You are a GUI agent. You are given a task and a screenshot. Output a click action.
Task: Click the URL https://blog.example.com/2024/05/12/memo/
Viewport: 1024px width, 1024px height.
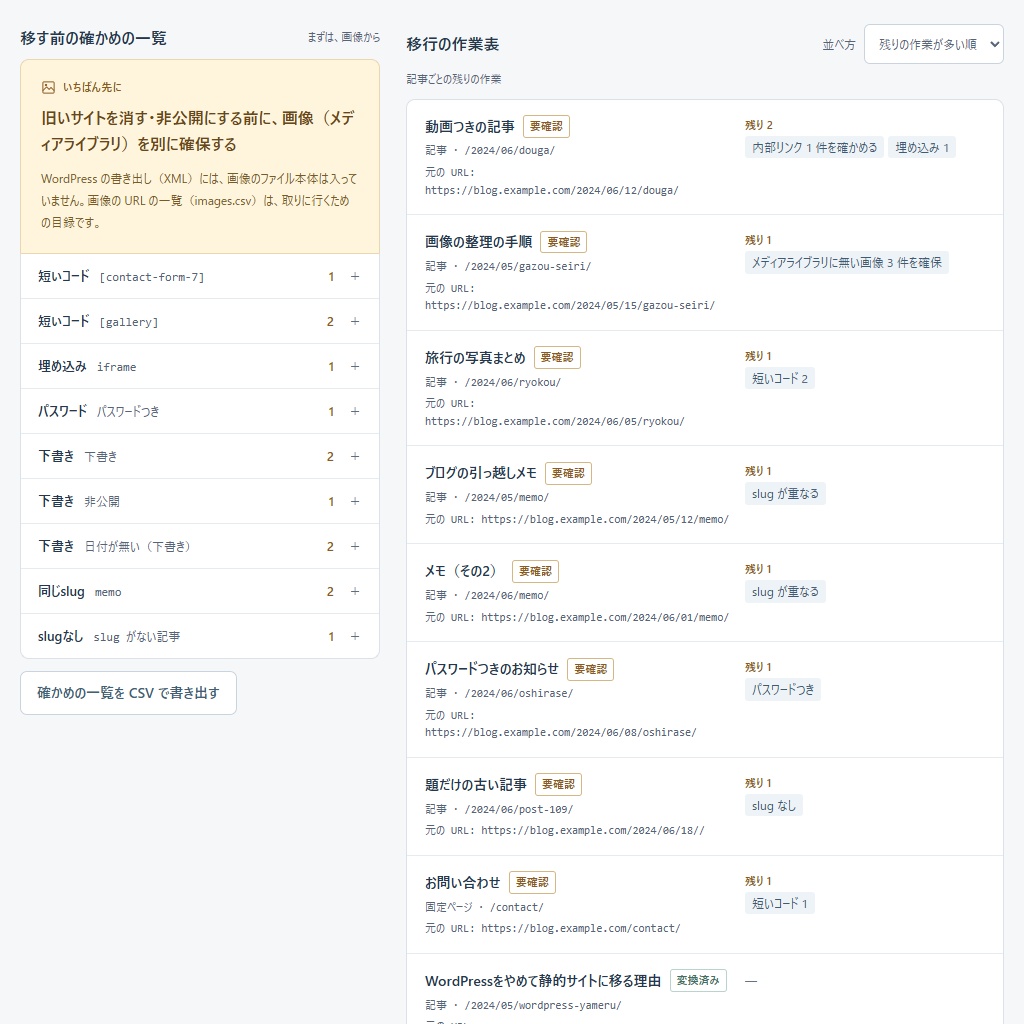605,520
